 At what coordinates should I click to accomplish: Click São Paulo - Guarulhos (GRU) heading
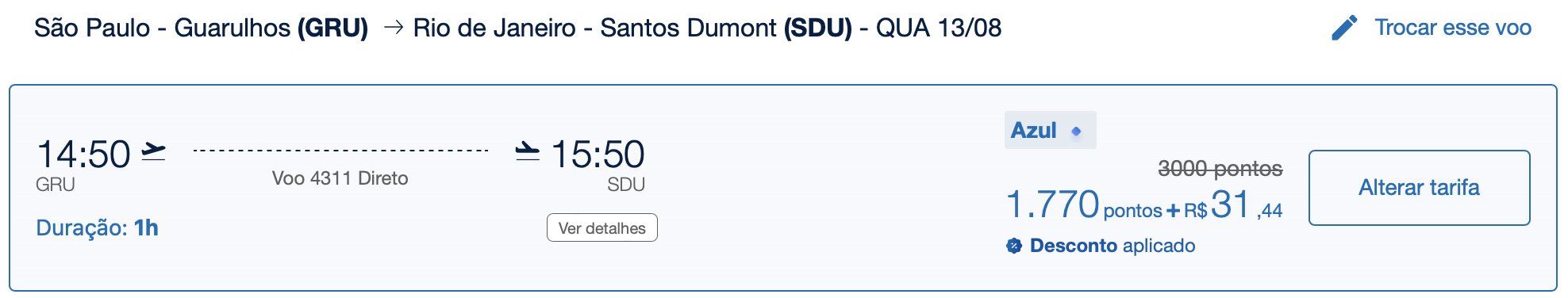(x=201, y=29)
